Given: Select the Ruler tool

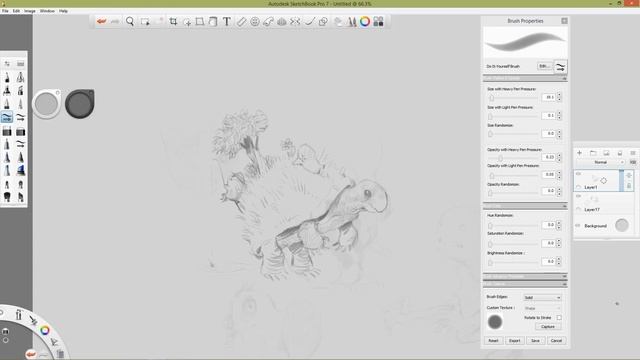Looking at the screenshot, I should (241, 22).
